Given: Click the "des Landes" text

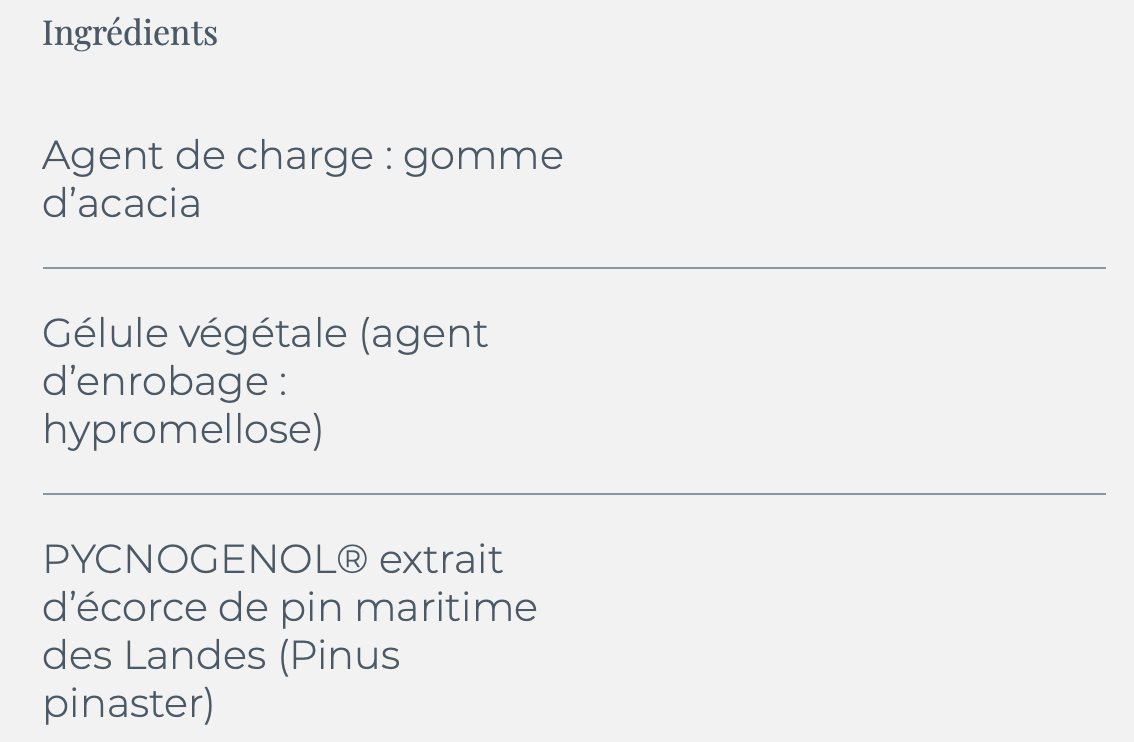Looking at the screenshot, I should point(154,656).
